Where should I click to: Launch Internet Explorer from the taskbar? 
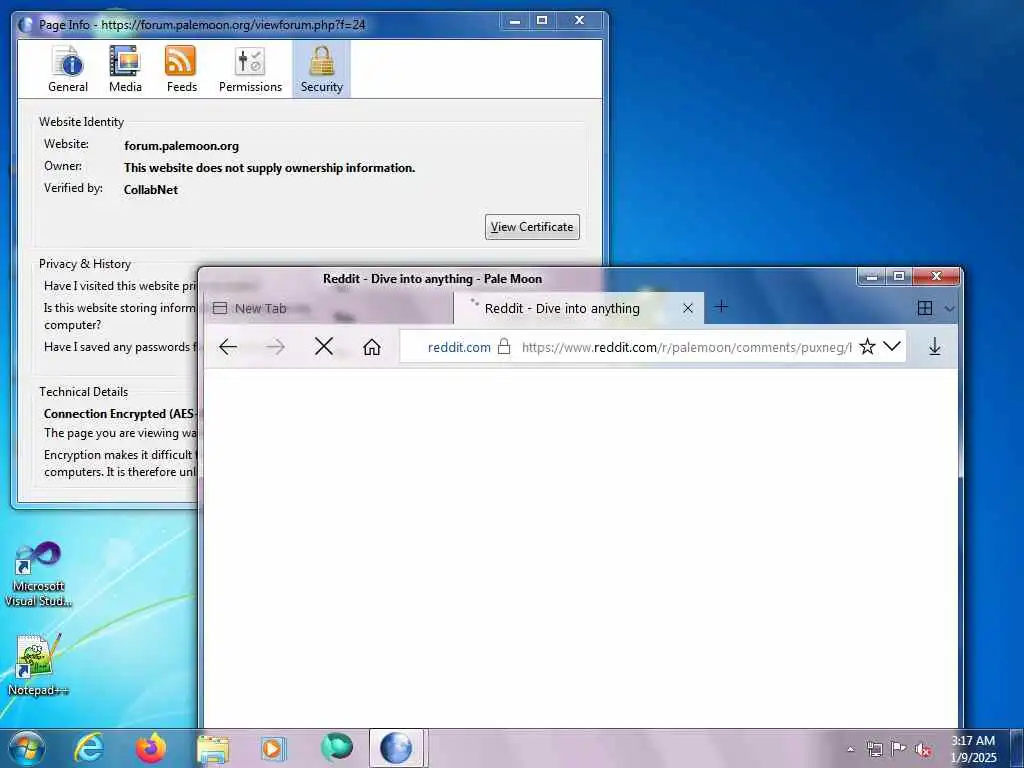click(89, 748)
